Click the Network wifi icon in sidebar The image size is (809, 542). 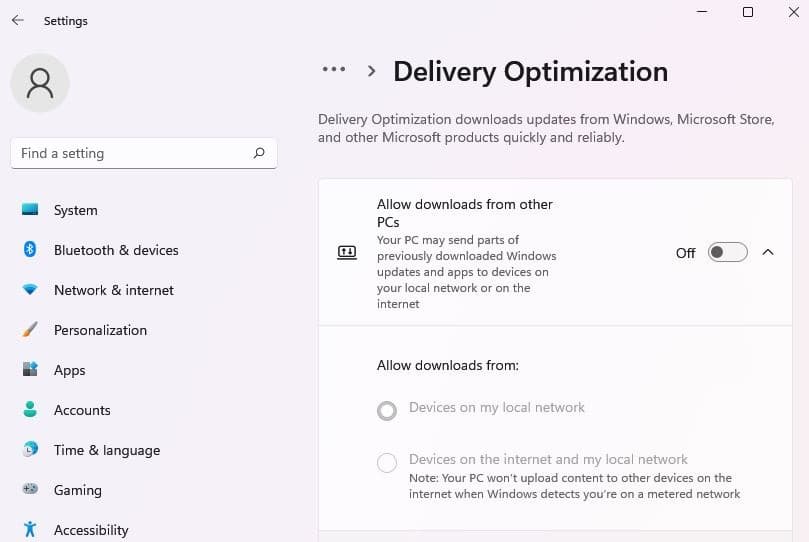pyautogui.click(x=30, y=290)
